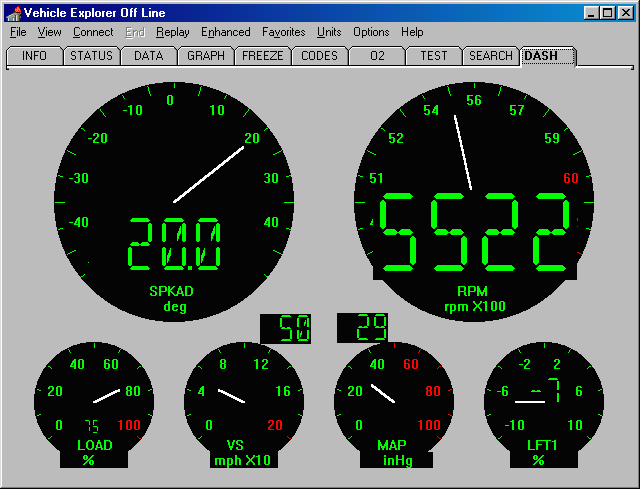Open the Replay menu

172,32
